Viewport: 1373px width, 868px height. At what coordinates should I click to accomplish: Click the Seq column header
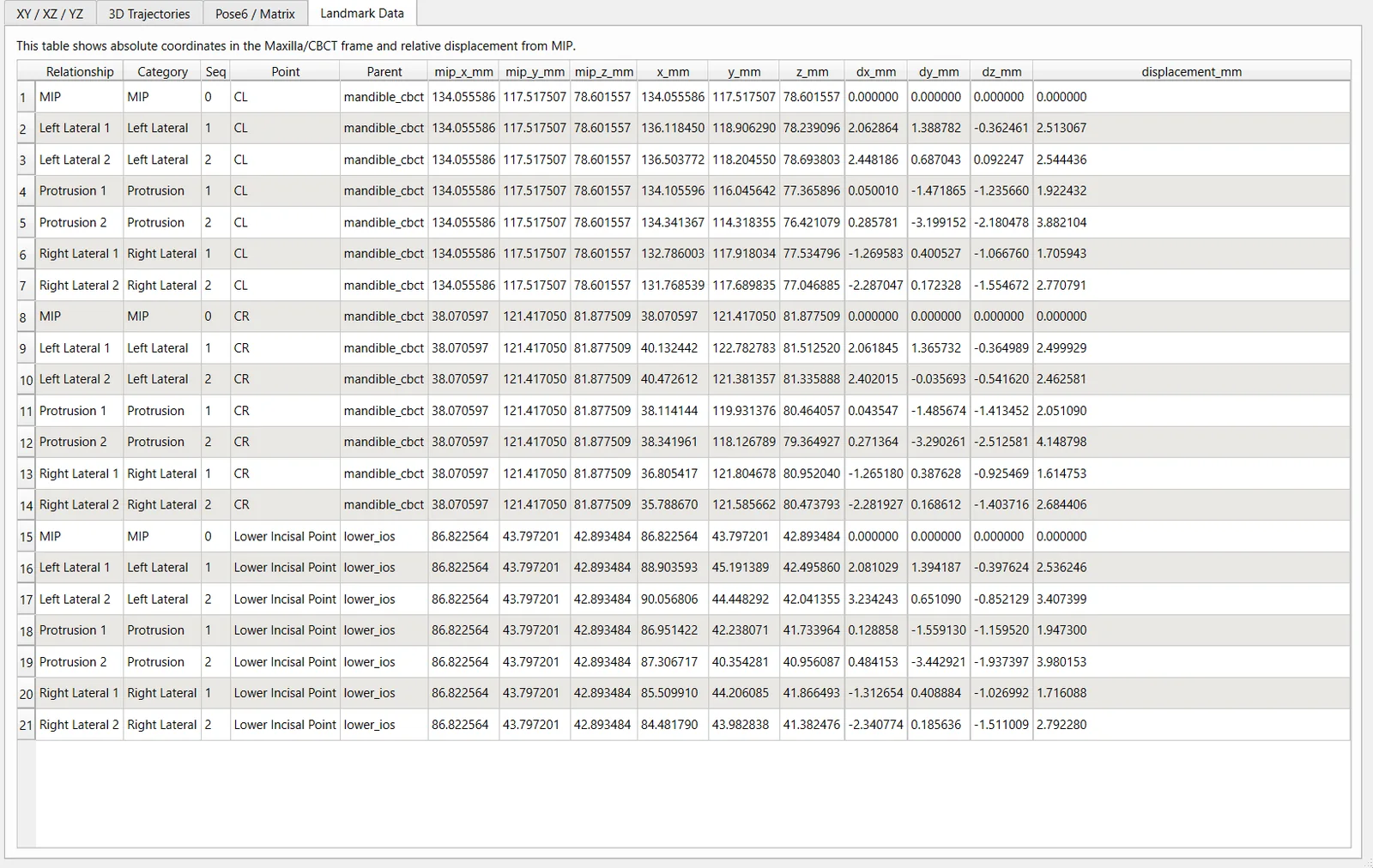click(x=215, y=72)
